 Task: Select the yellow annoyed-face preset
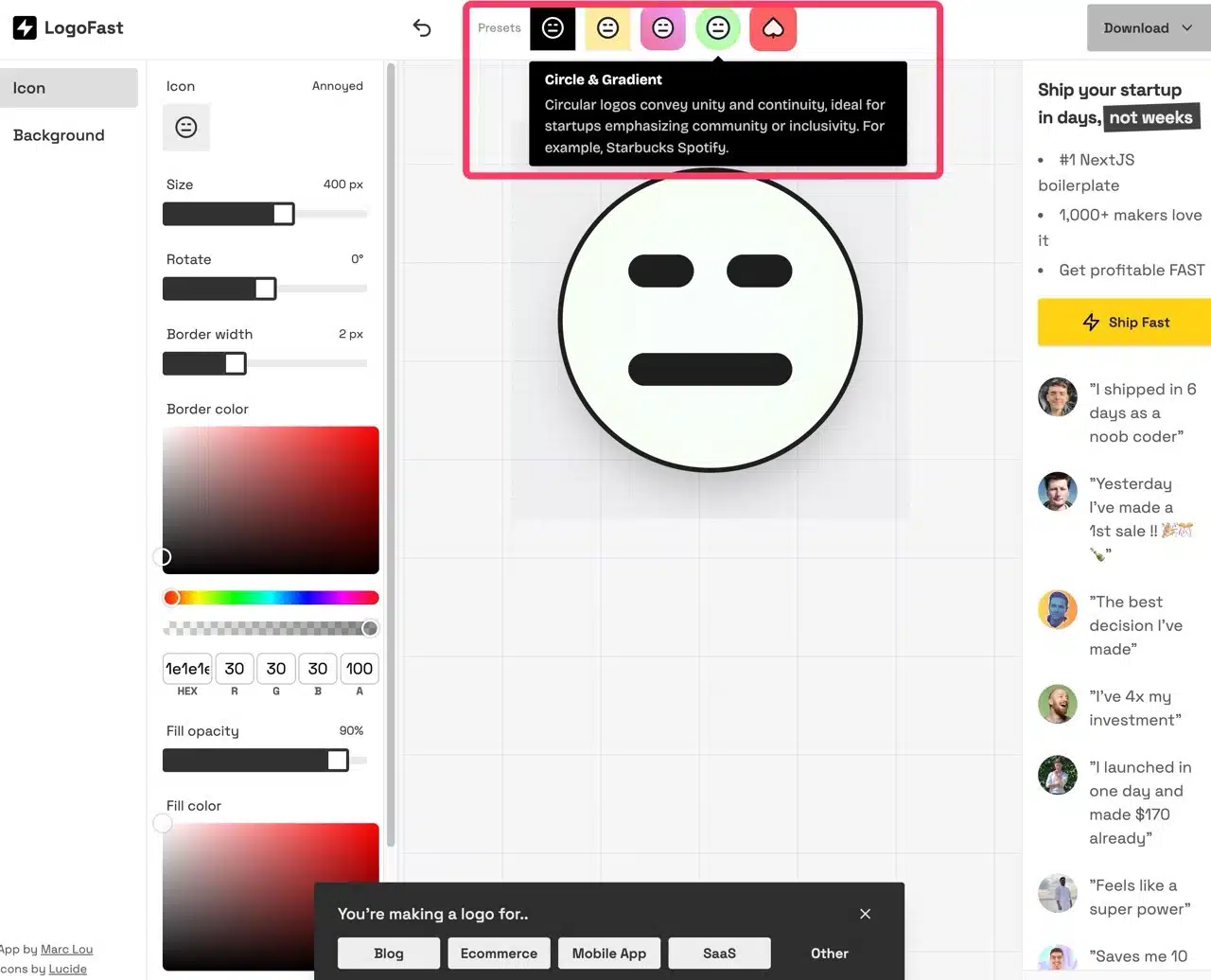click(x=607, y=28)
